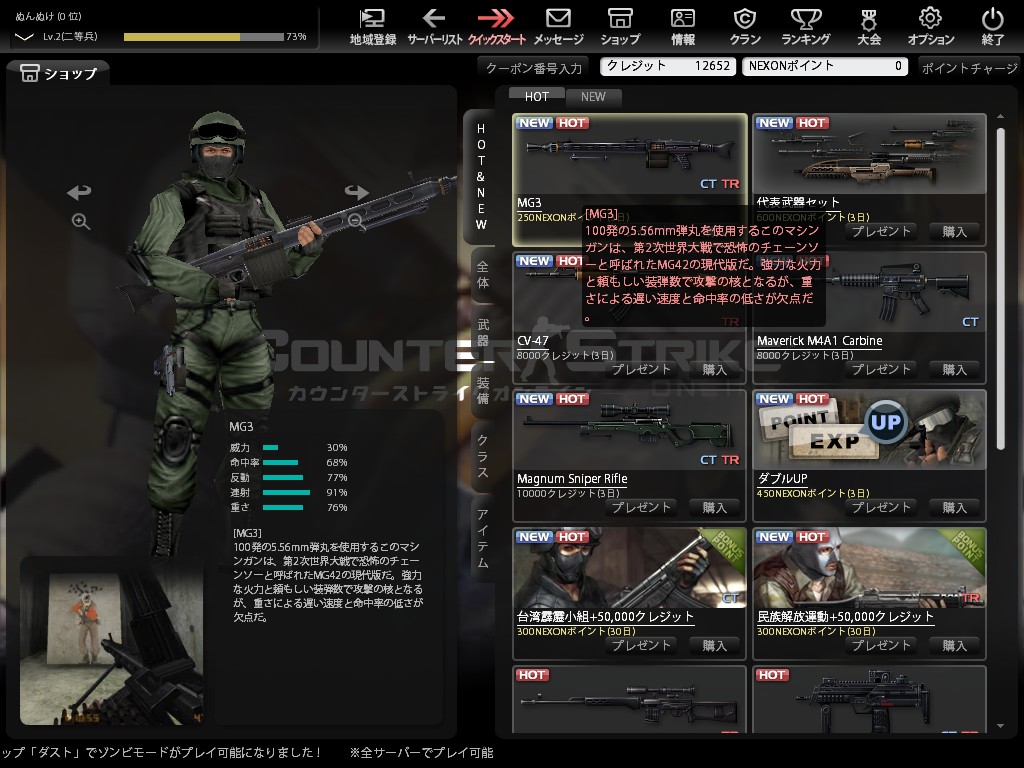1024x768 pixels.
Task: Switch to NEW tab
Action: click(x=593, y=97)
